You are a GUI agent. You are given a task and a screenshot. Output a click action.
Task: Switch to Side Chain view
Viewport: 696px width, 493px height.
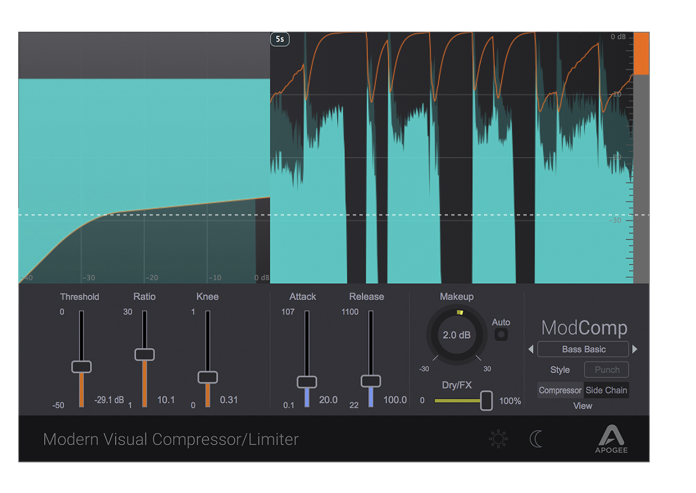point(606,390)
